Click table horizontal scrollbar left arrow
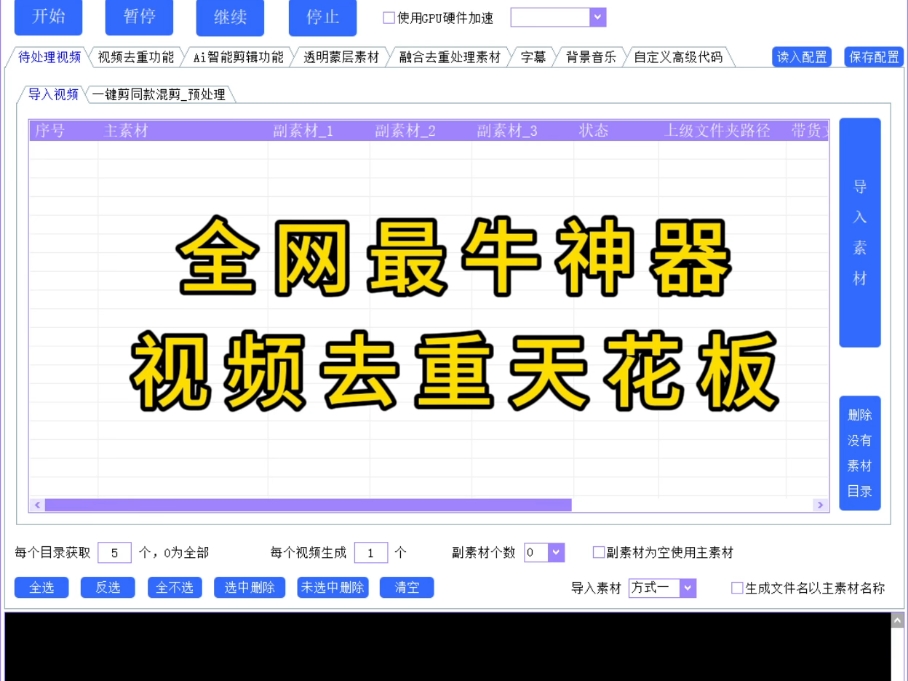The height and width of the screenshot is (681, 908). coord(37,505)
